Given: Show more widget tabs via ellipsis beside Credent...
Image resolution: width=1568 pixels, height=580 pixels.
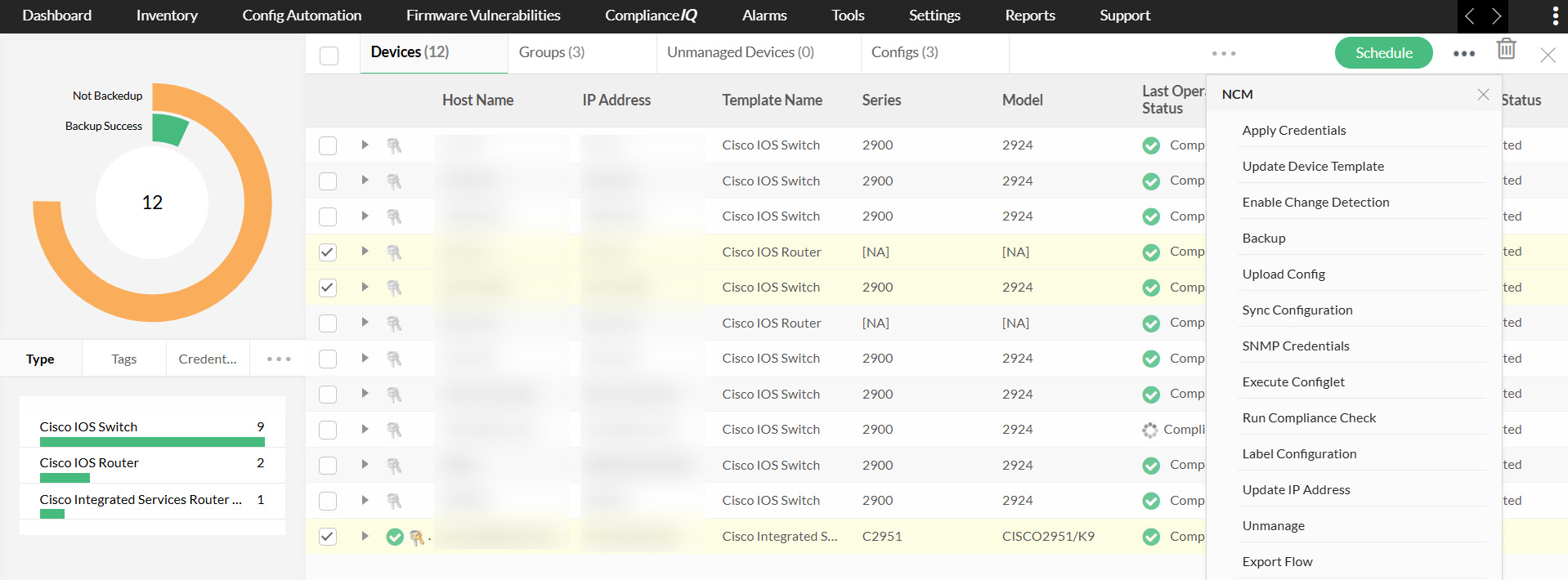Looking at the screenshot, I should pos(279,359).
